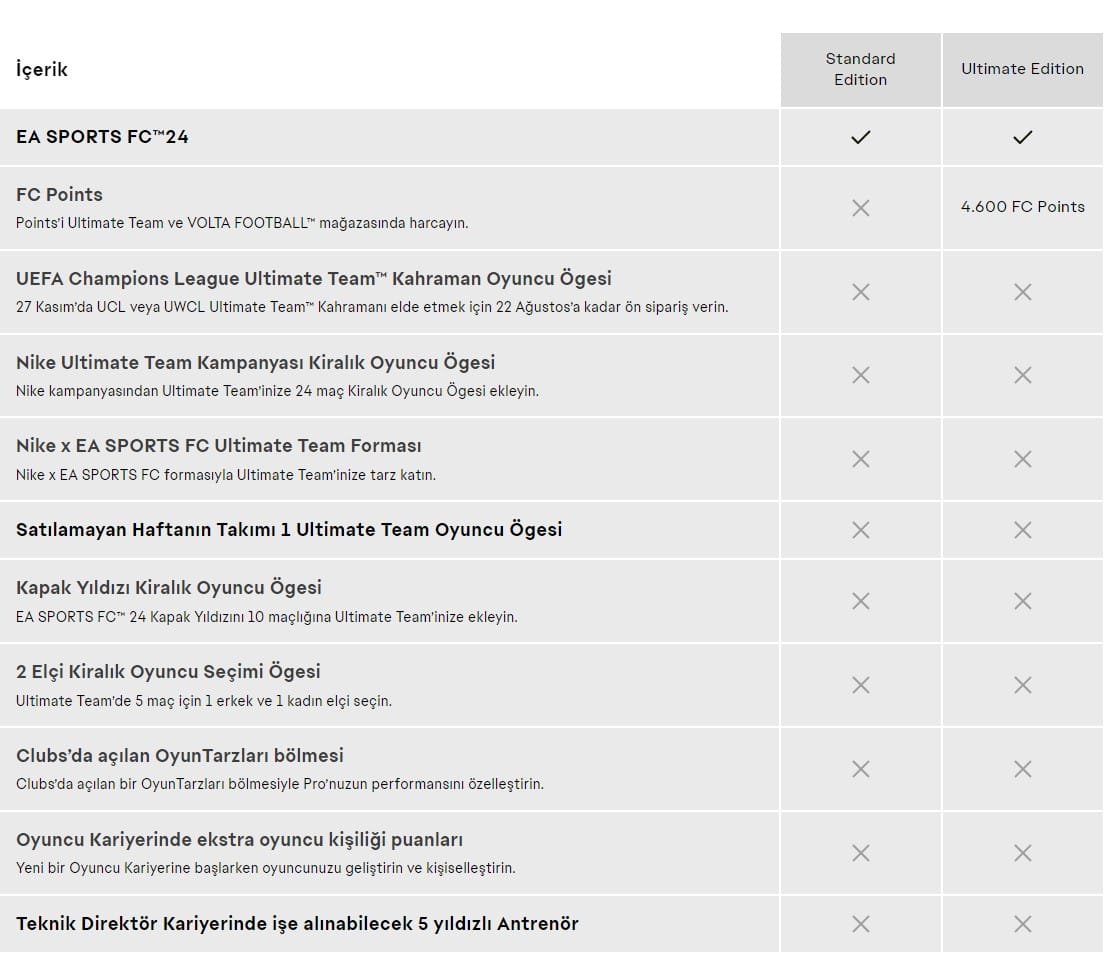Click Ultimate Edition X for Clubs'da açılan OyunTarzları
This screenshot has height=972, width=1110.
(x=1022, y=769)
